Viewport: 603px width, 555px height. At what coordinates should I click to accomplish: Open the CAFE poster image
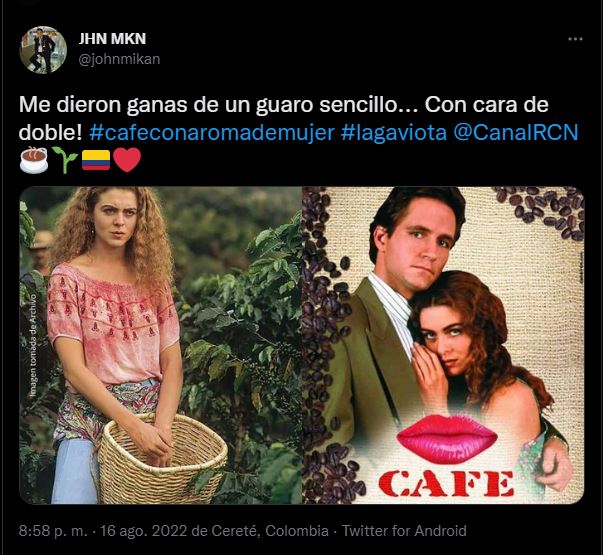click(x=443, y=345)
